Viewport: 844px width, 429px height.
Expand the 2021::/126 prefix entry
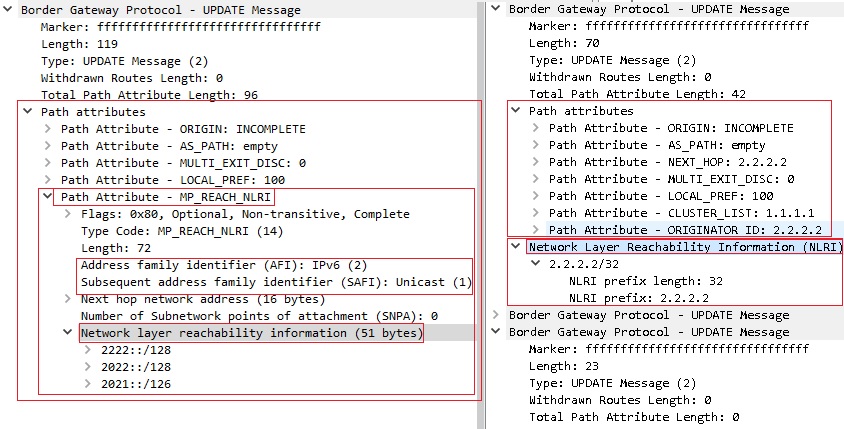click(x=87, y=384)
